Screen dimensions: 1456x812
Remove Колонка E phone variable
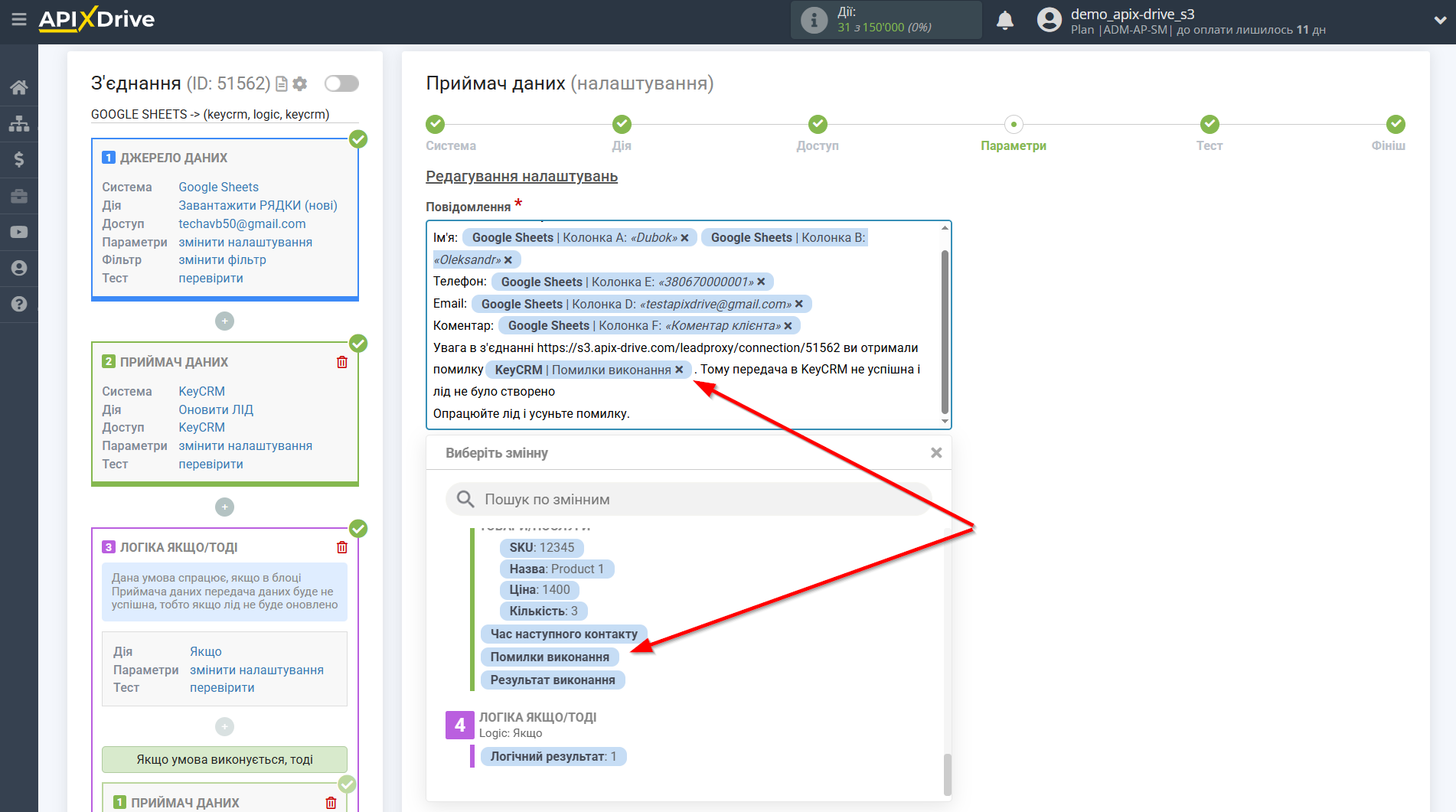pyautogui.click(x=762, y=282)
